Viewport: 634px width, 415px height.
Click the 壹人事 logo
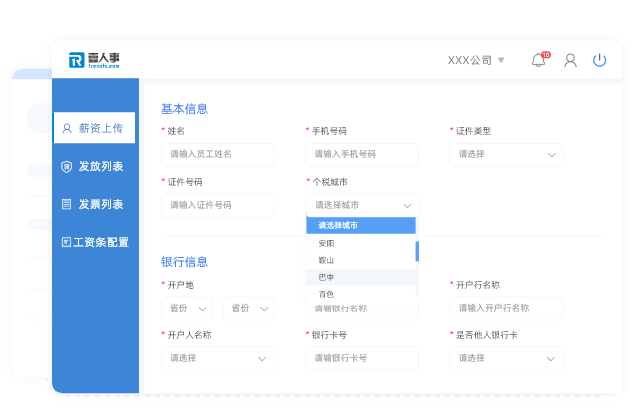tap(94, 60)
